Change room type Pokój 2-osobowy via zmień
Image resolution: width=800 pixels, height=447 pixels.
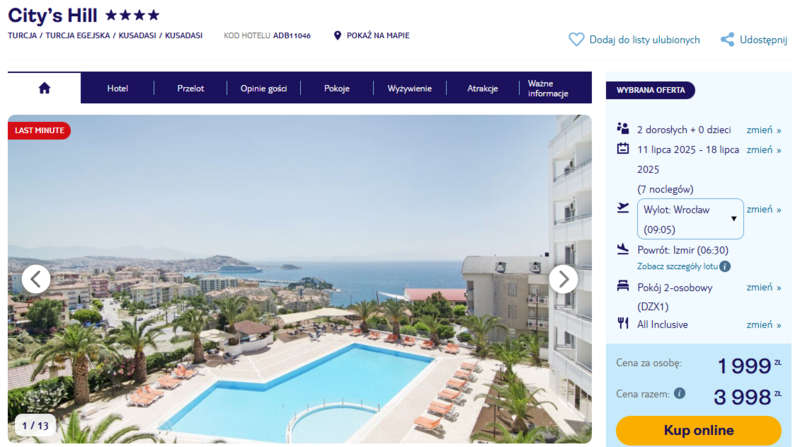coord(764,287)
